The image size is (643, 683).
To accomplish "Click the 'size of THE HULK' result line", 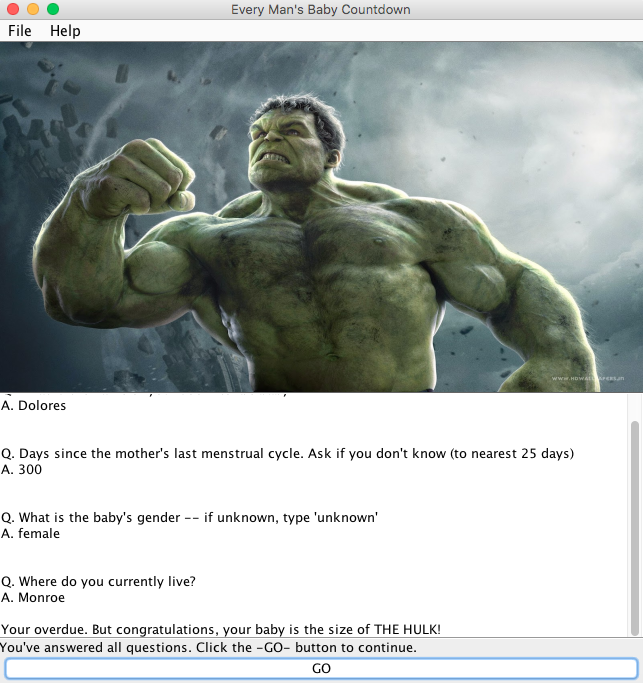I will coord(221,629).
